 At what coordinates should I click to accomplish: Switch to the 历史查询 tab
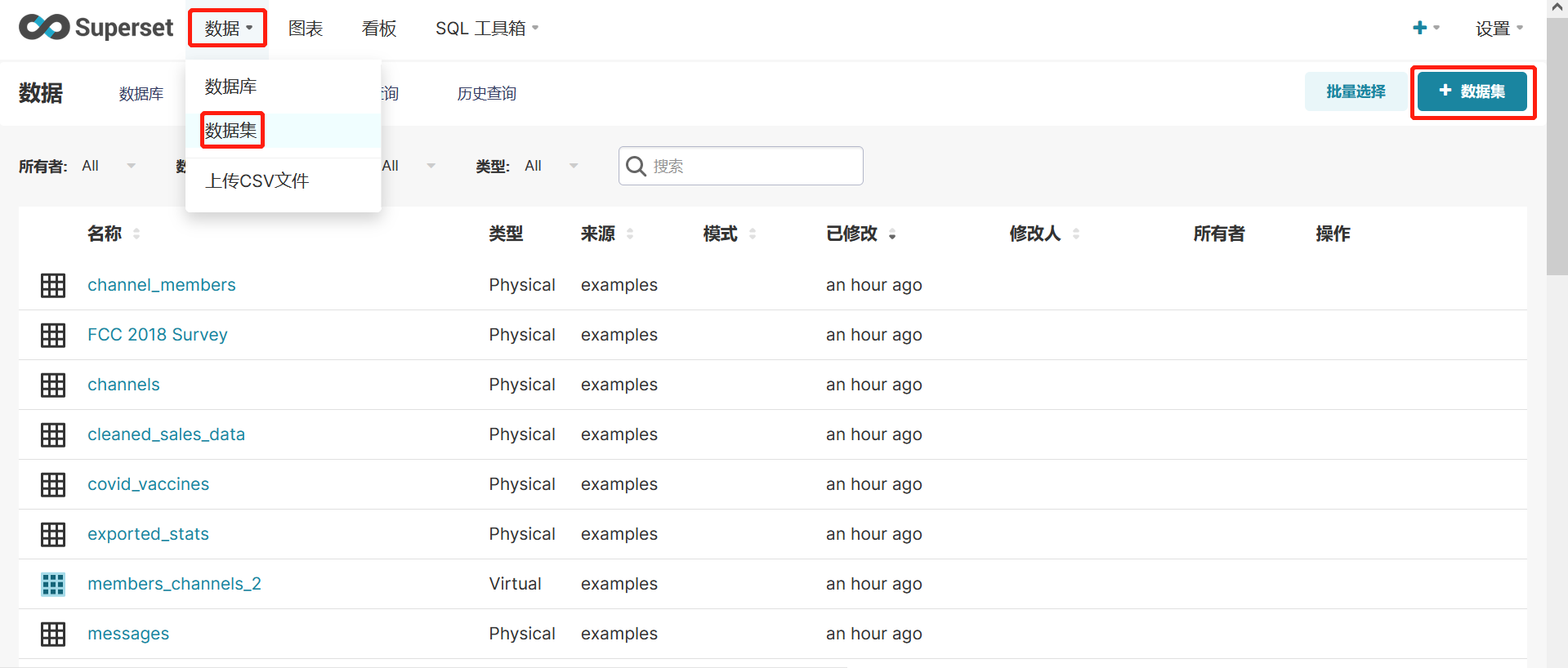487,94
